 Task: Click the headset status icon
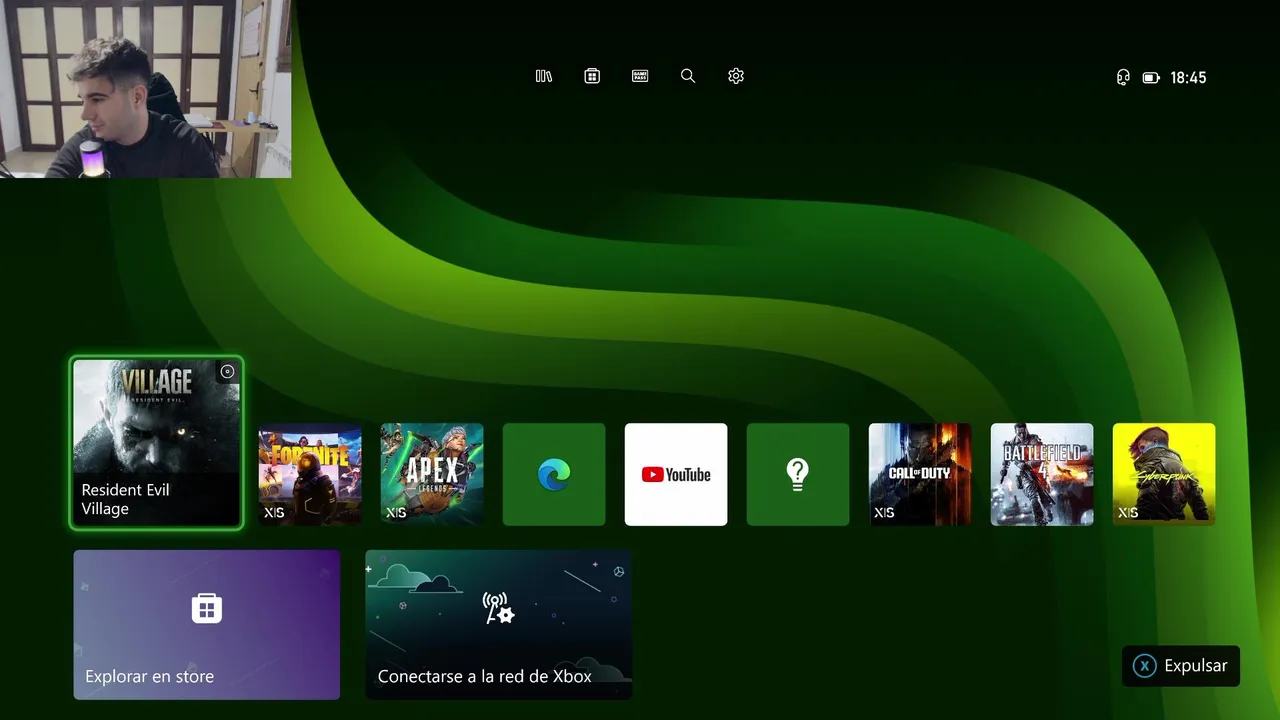tap(1123, 77)
